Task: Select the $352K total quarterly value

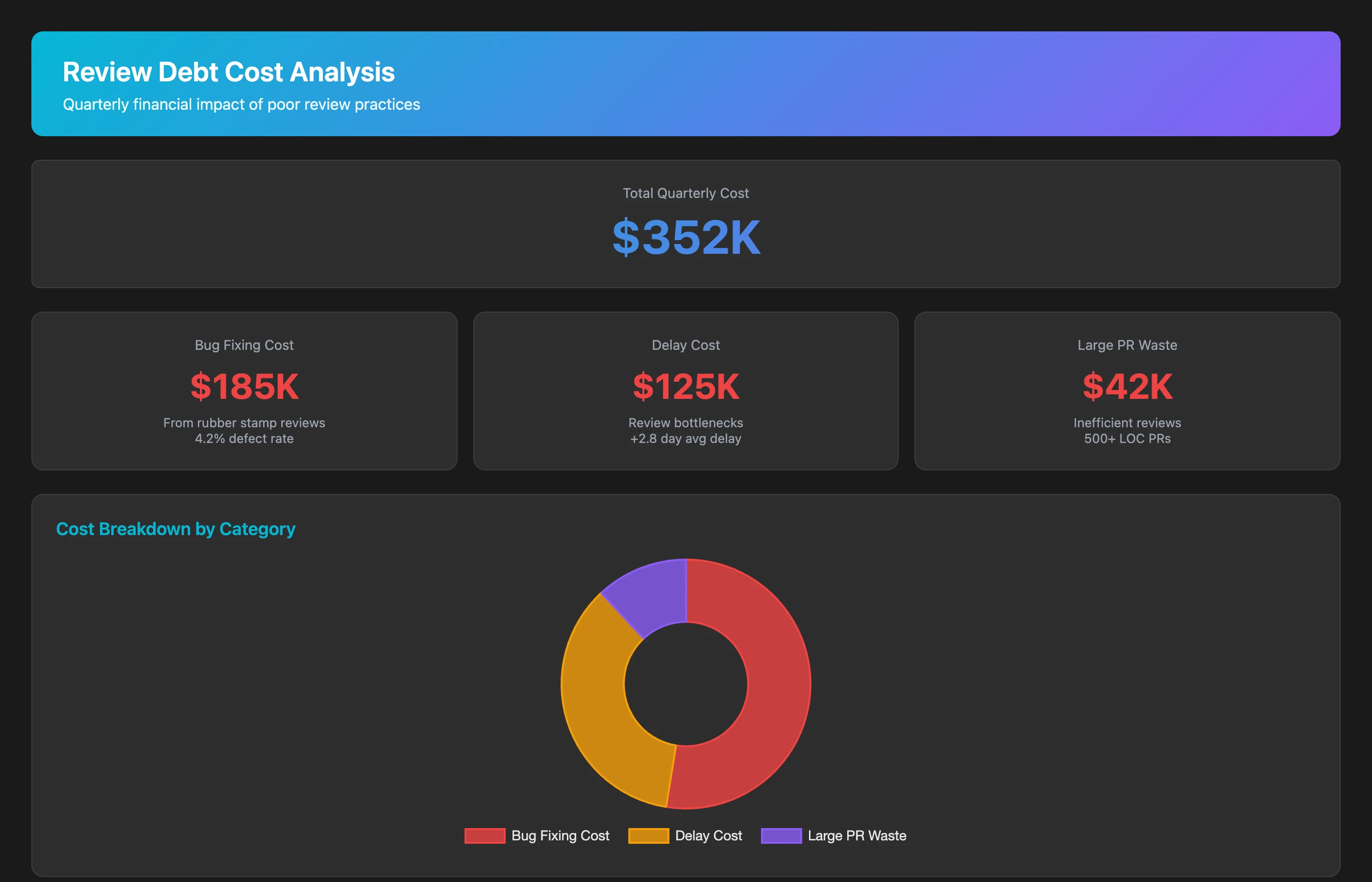Action: coord(686,237)
